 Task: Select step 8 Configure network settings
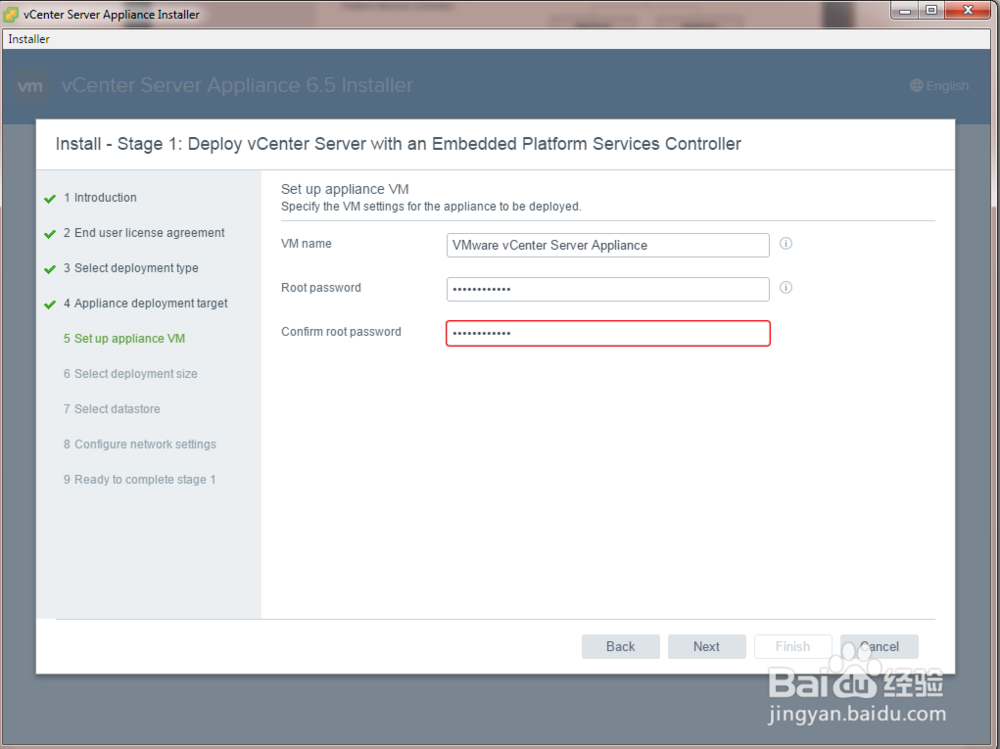point(140,444)
